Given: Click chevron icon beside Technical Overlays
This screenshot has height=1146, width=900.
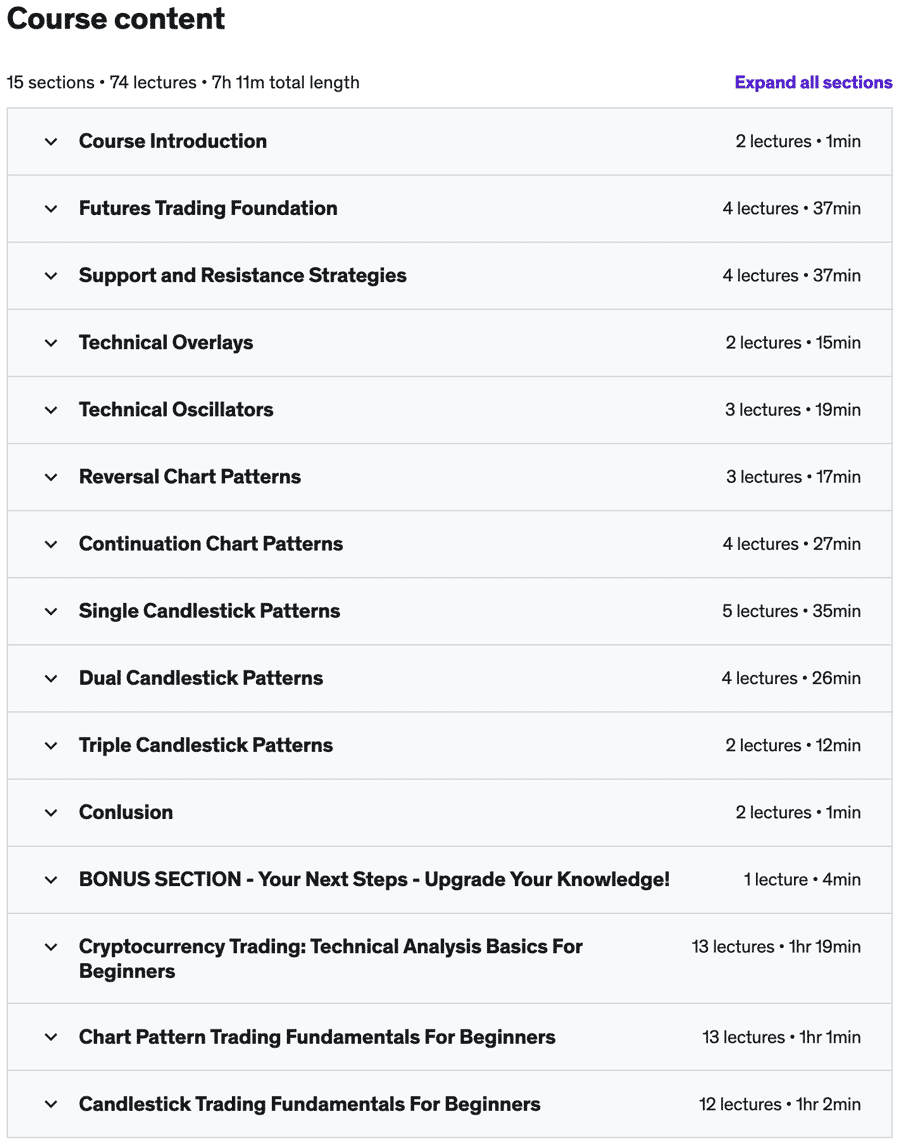Looking at the screenshot, I should pos(51,343).
